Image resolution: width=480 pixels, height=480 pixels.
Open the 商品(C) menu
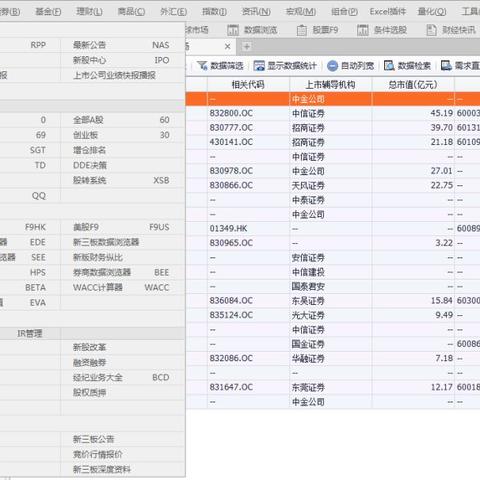131,12
